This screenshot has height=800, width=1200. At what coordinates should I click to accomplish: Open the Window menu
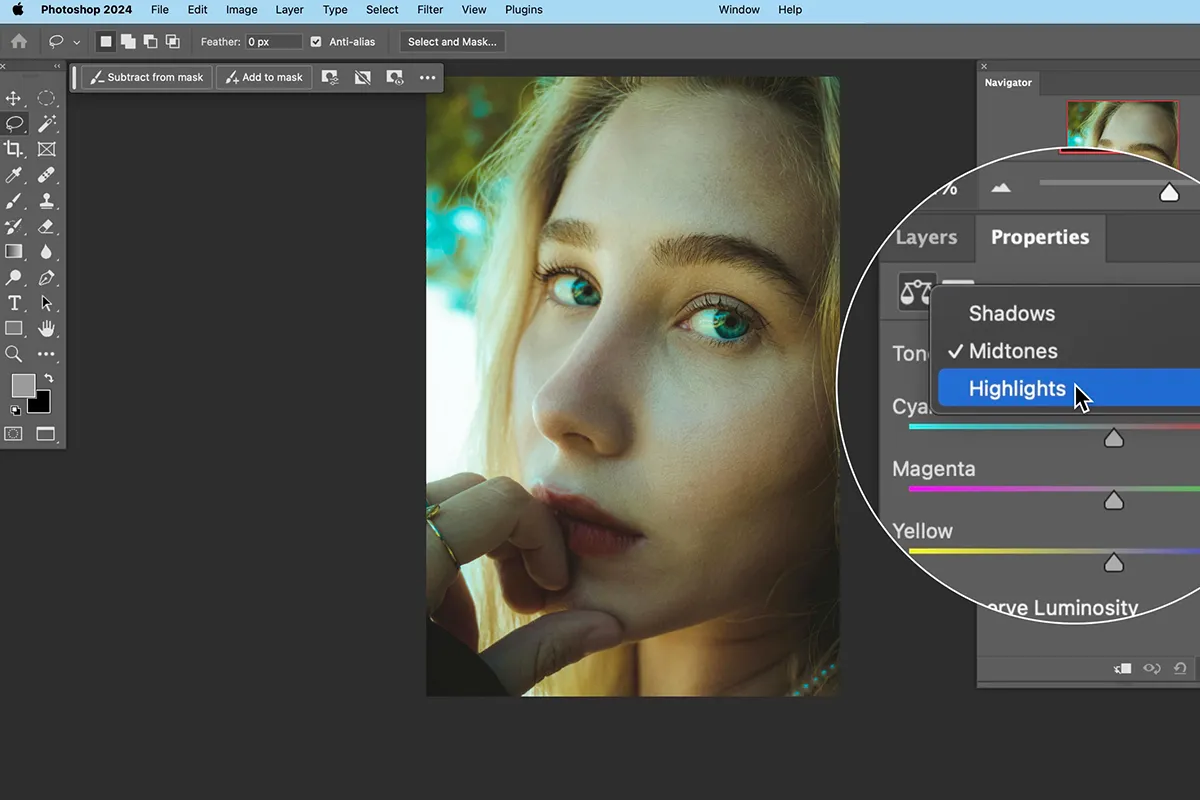pyautogui.click(x=739, y=10)
